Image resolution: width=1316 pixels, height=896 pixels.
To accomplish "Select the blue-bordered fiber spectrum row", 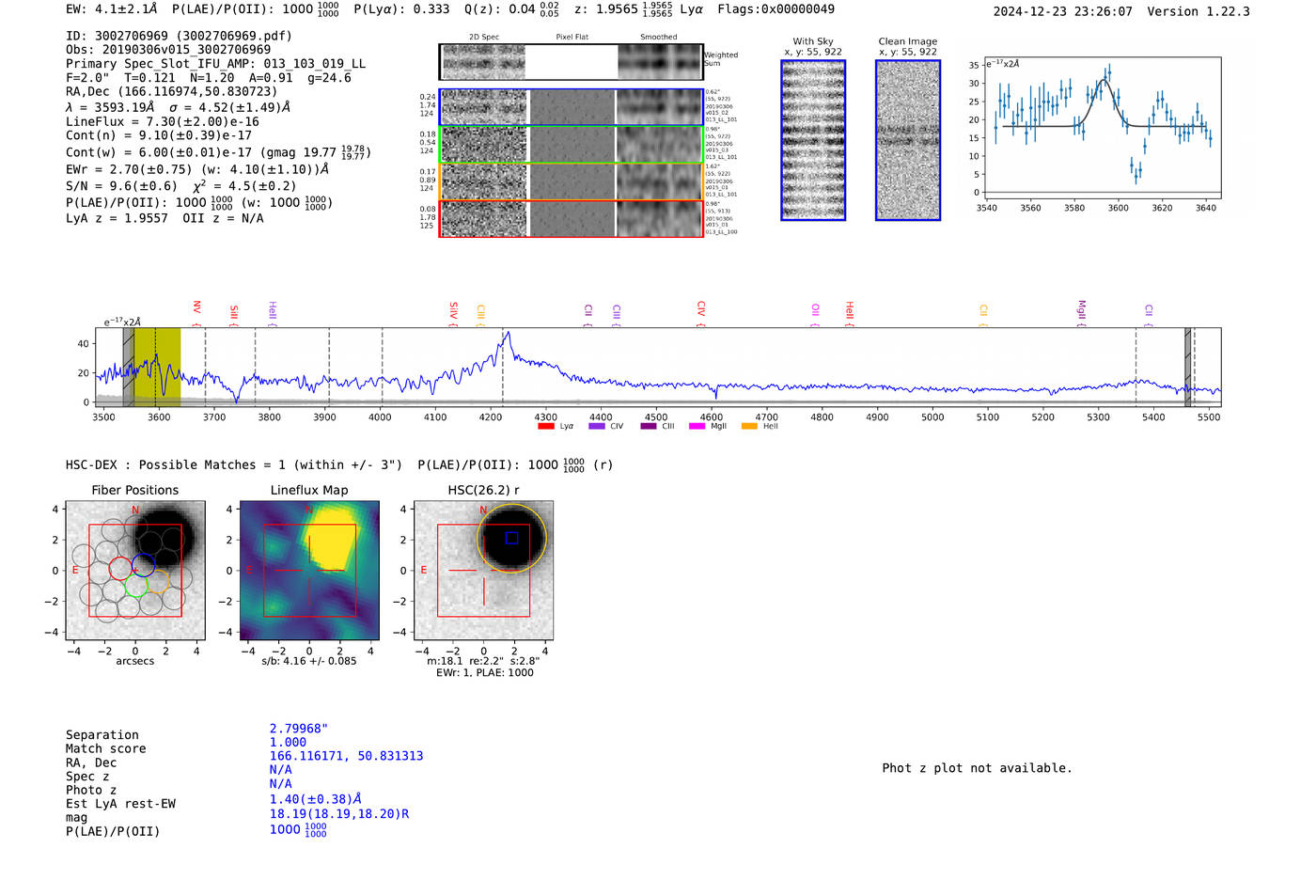I will point(571,107).
